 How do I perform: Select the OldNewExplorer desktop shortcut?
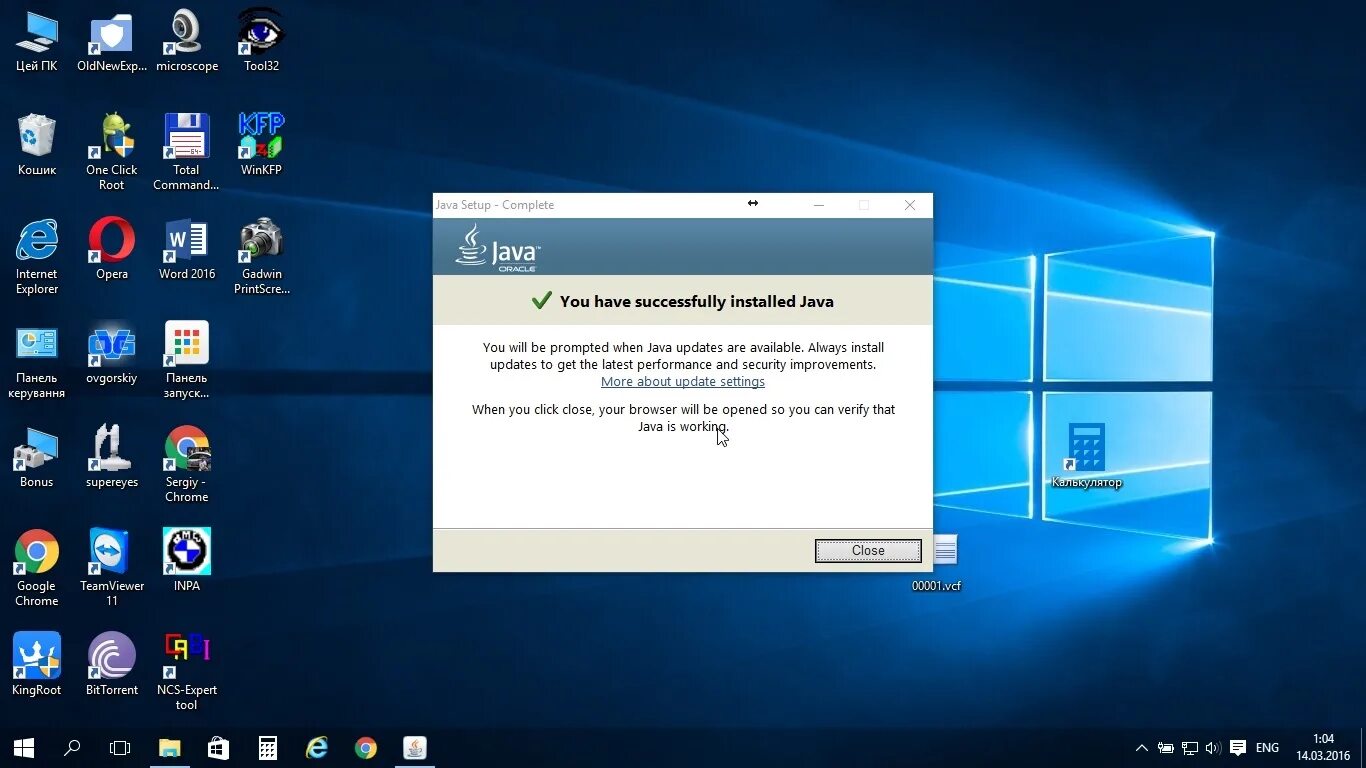click(112, 41)
